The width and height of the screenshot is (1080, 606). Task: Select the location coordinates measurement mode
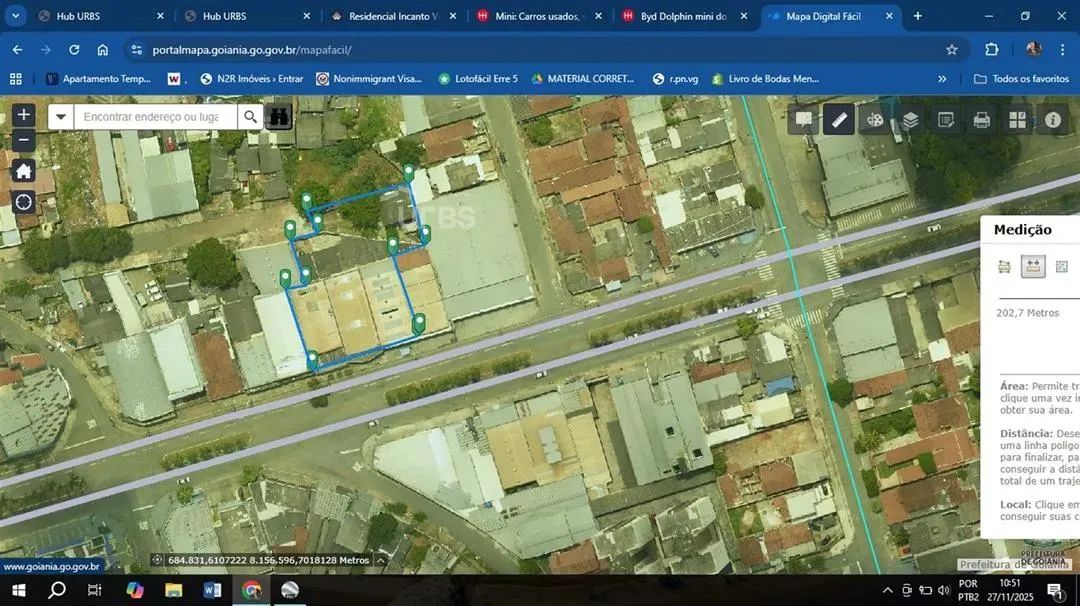[x=1062, y=266]
